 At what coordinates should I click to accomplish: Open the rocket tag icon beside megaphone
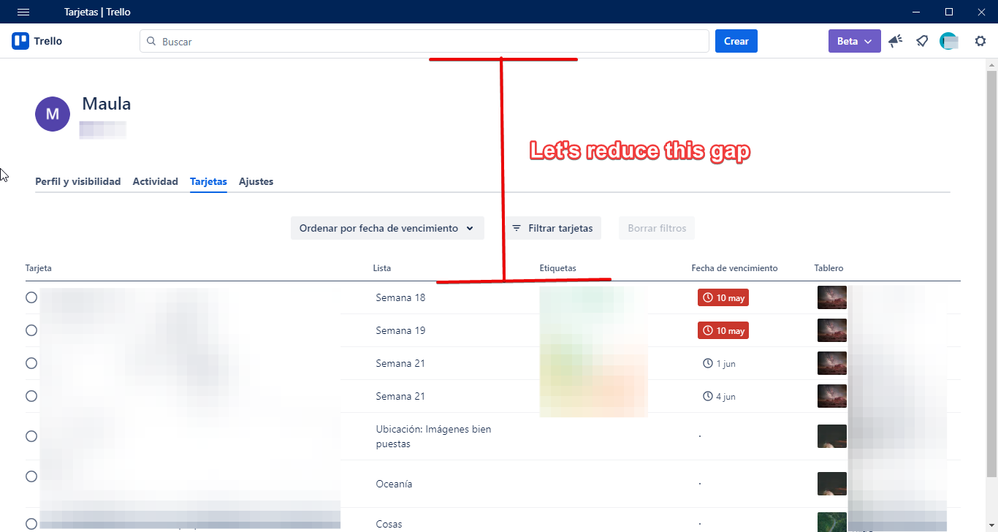pos(922,41)
